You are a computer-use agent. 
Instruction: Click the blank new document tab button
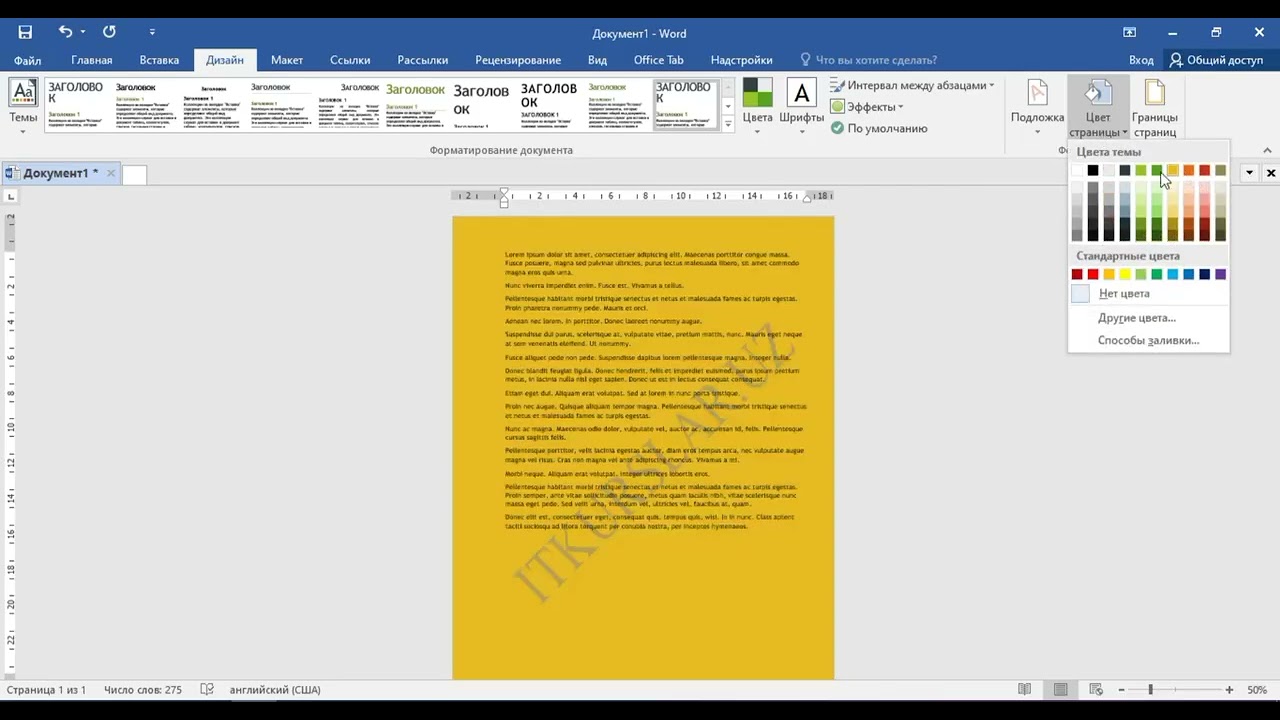point(134,174)
